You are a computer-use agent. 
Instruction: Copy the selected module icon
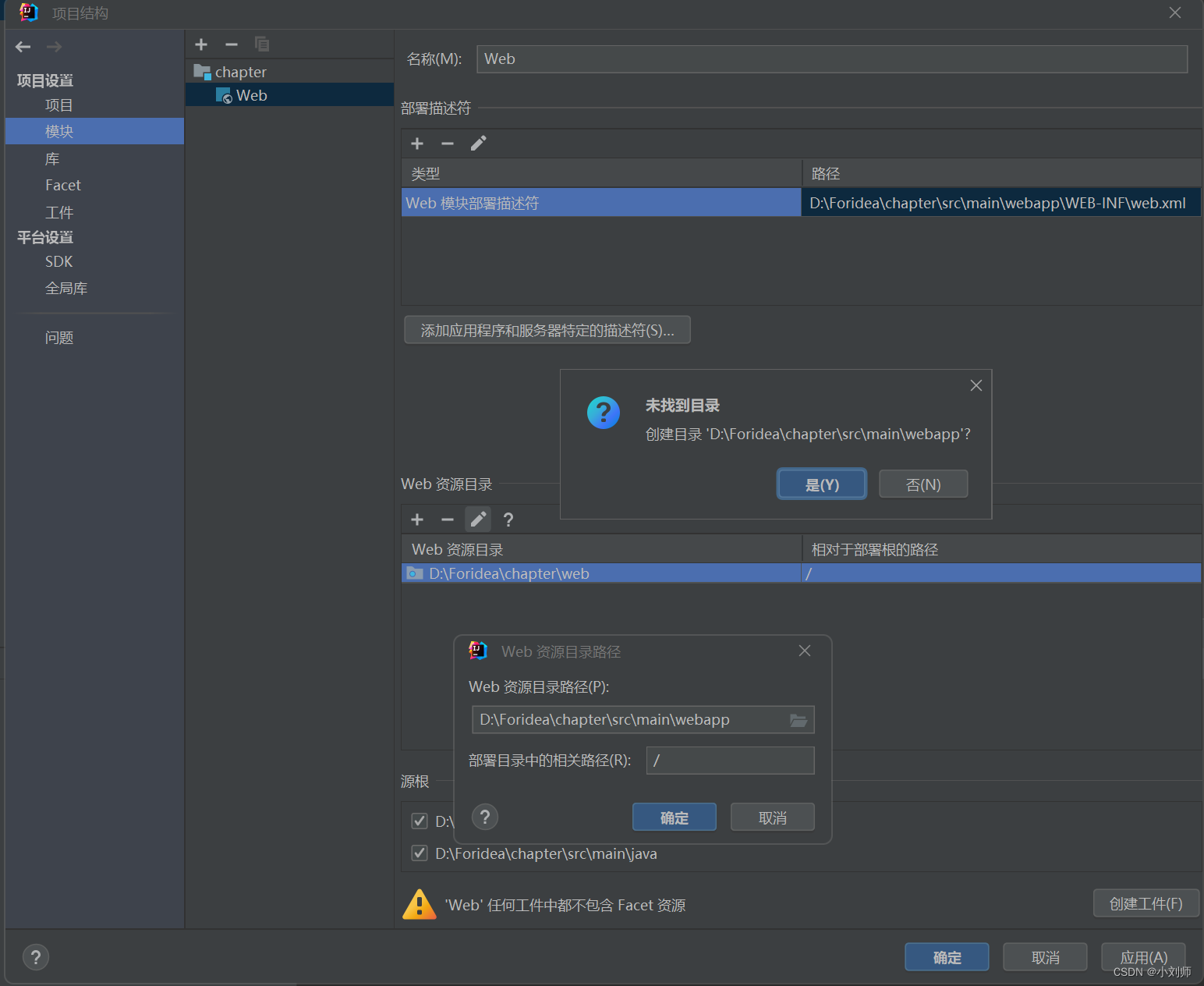pyautogui.click(x=262, y=44)
